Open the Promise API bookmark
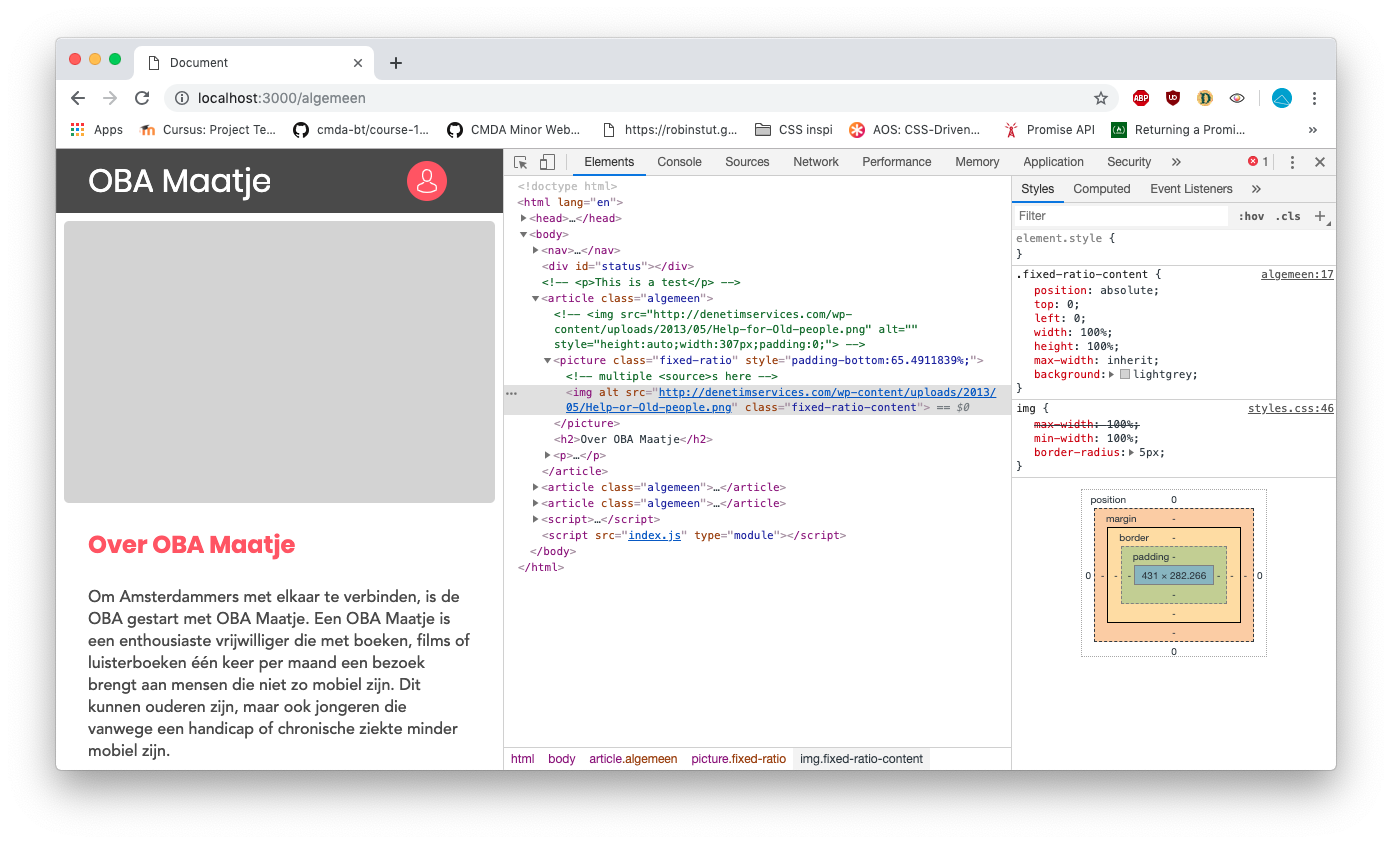This screenshot has height=844, width=1392. coord(1050,129)
